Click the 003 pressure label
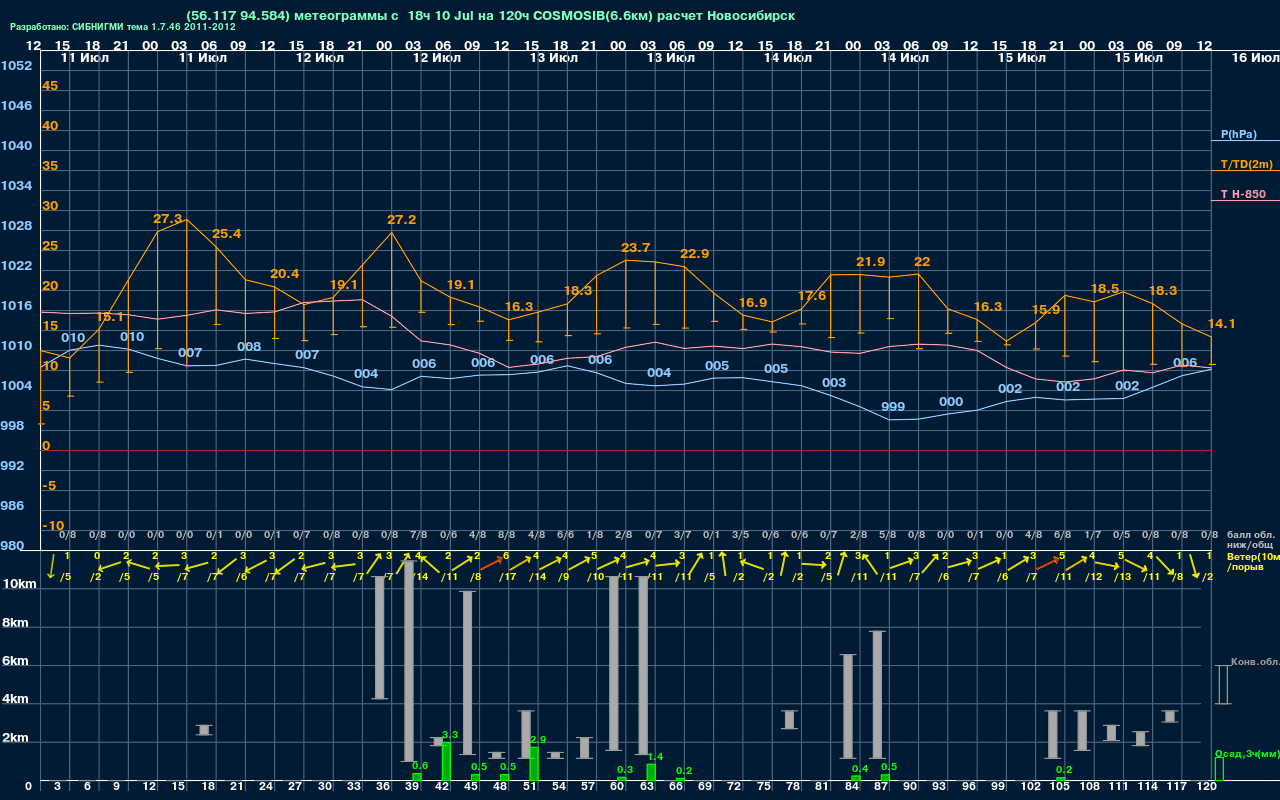The width and height of the screenshot is (1280, 800). [x=833, y=383]
